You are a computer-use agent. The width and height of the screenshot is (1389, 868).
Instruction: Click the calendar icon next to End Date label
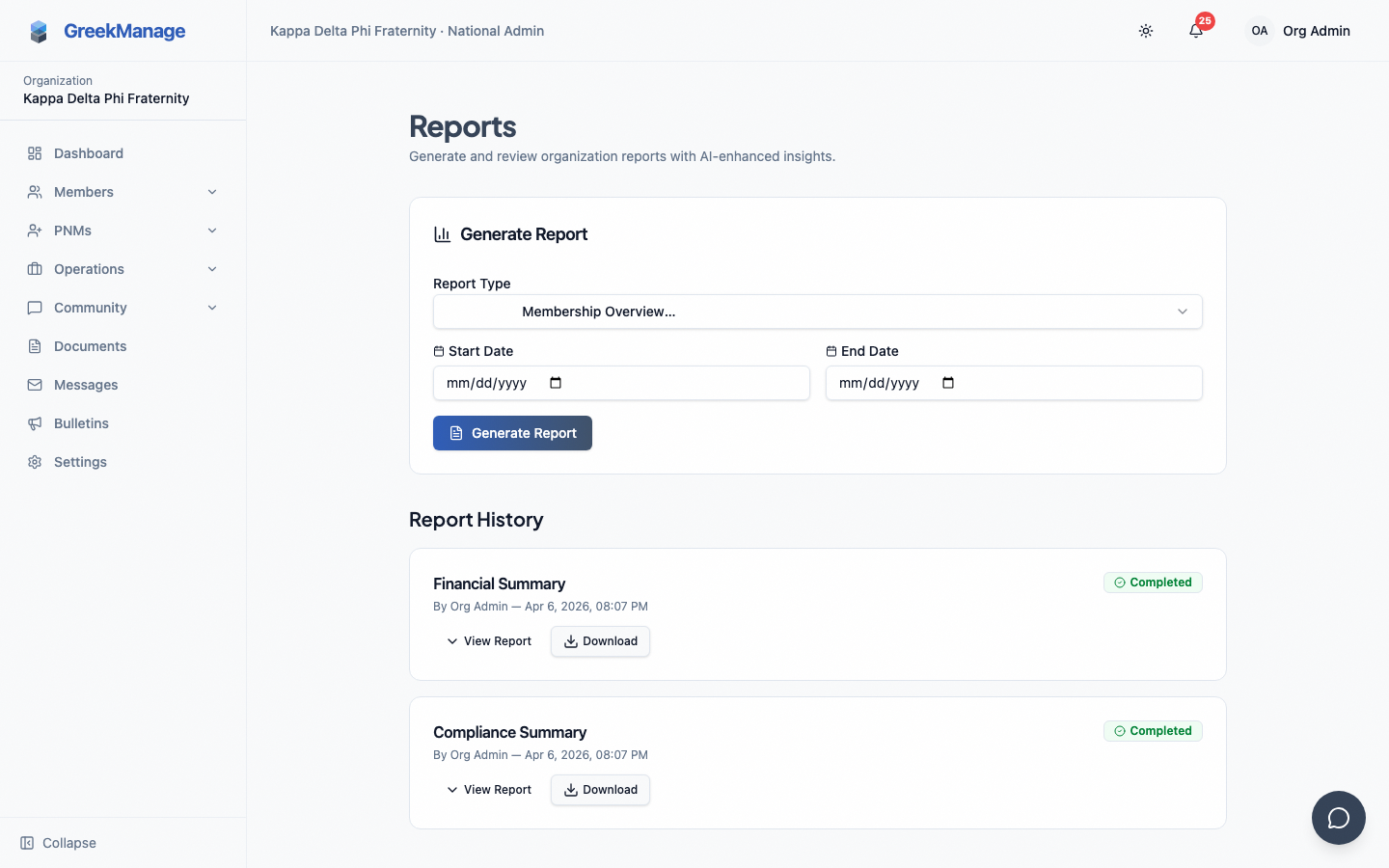(x=831, y=351)
